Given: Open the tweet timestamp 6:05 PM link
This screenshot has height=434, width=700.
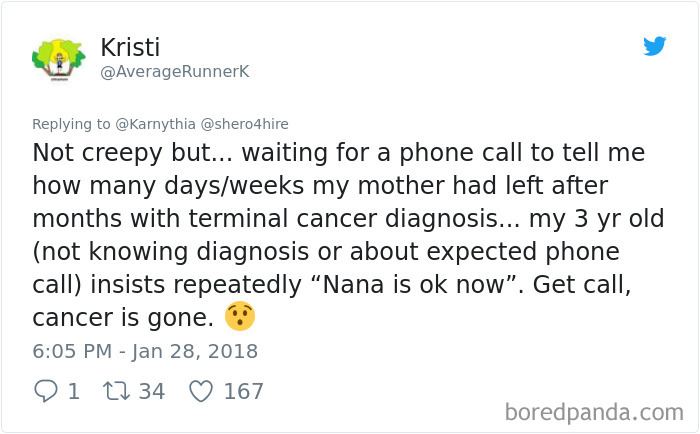Looking at the screenshot, I should coord(73,351).
